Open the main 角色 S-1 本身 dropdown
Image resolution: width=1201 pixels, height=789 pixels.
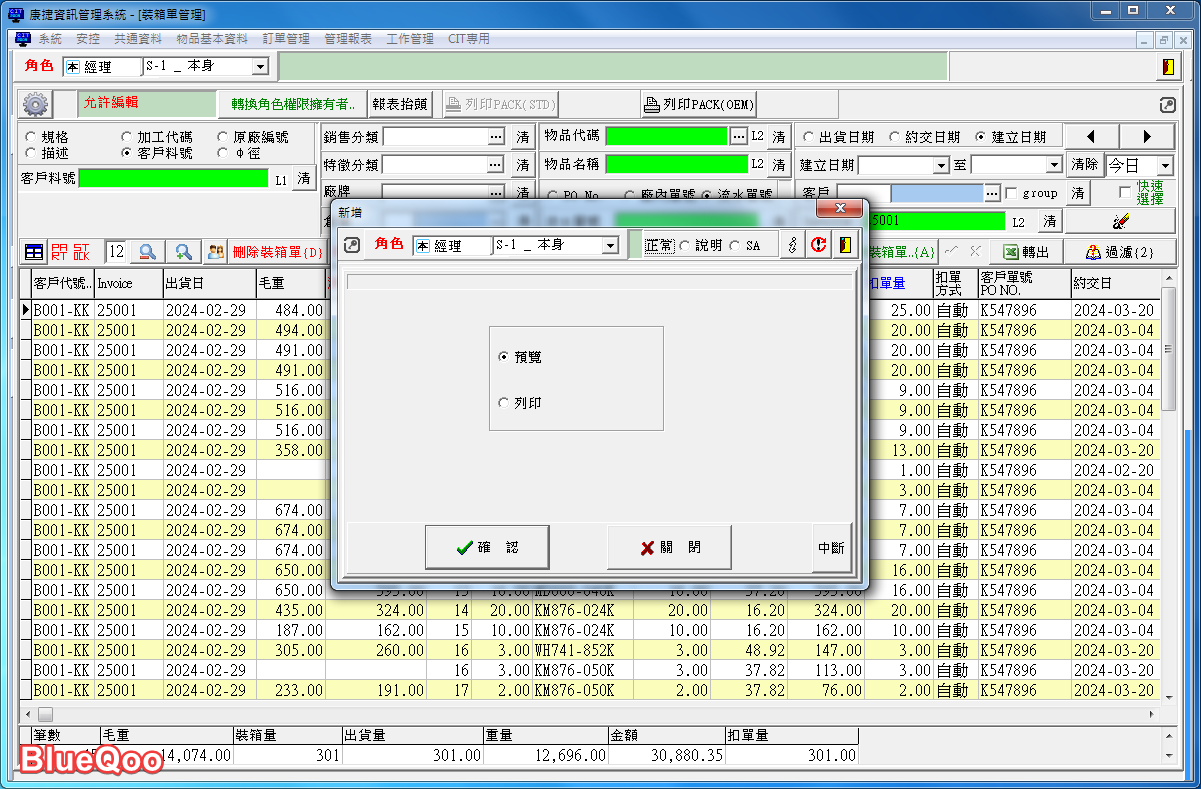click(x=260, y=67)
